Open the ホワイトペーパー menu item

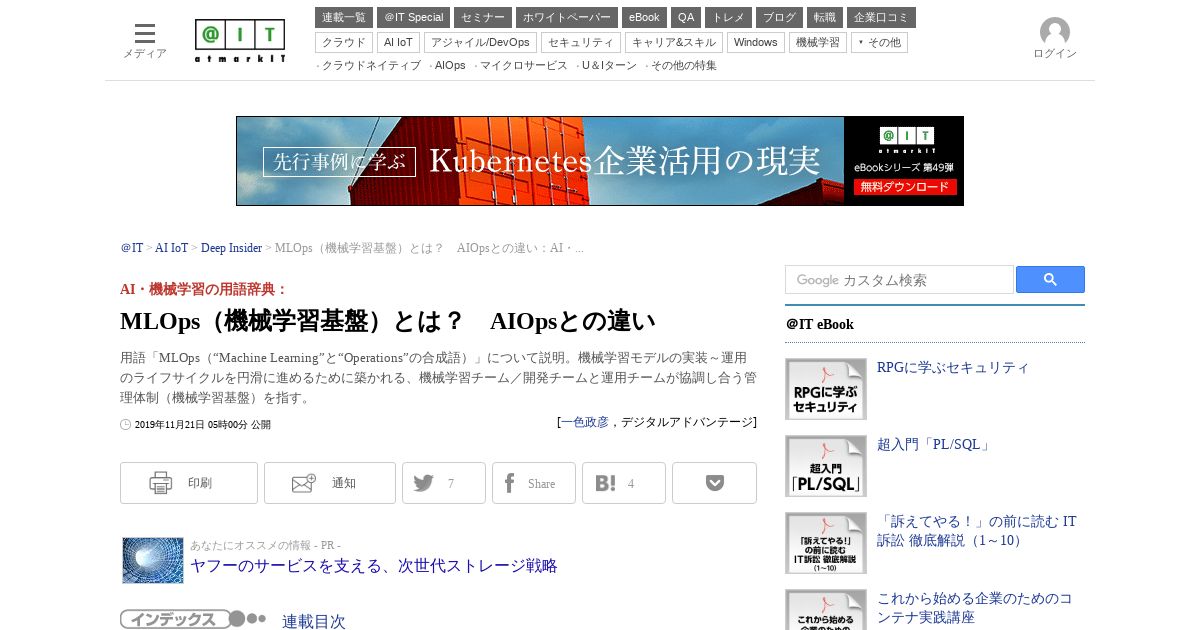[567, 17]
